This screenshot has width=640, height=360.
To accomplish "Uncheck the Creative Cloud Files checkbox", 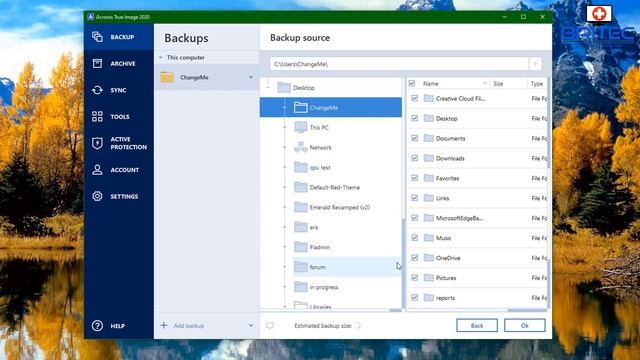I will (x=415, y=98).
